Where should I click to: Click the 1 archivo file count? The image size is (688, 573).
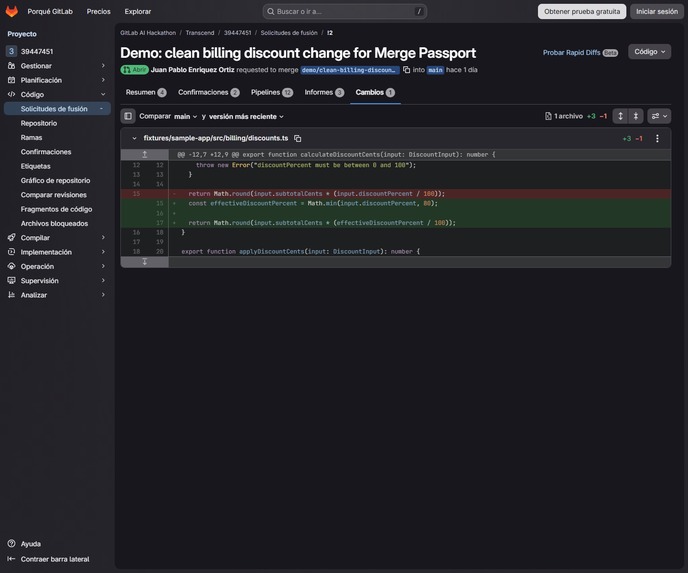coord(564,116)
